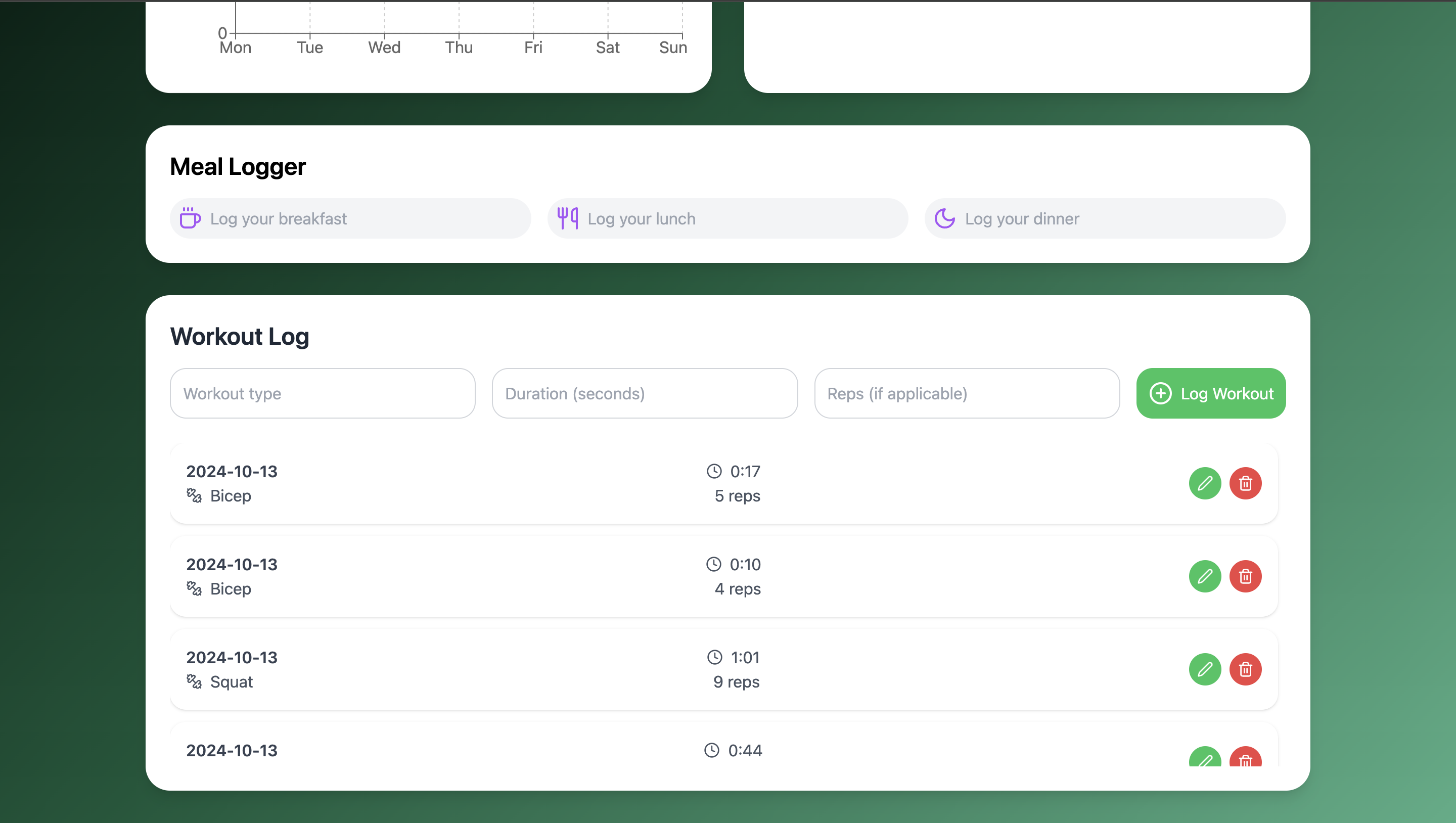
Task: Click the Duration (seconds) input
Action: [645, 393]
